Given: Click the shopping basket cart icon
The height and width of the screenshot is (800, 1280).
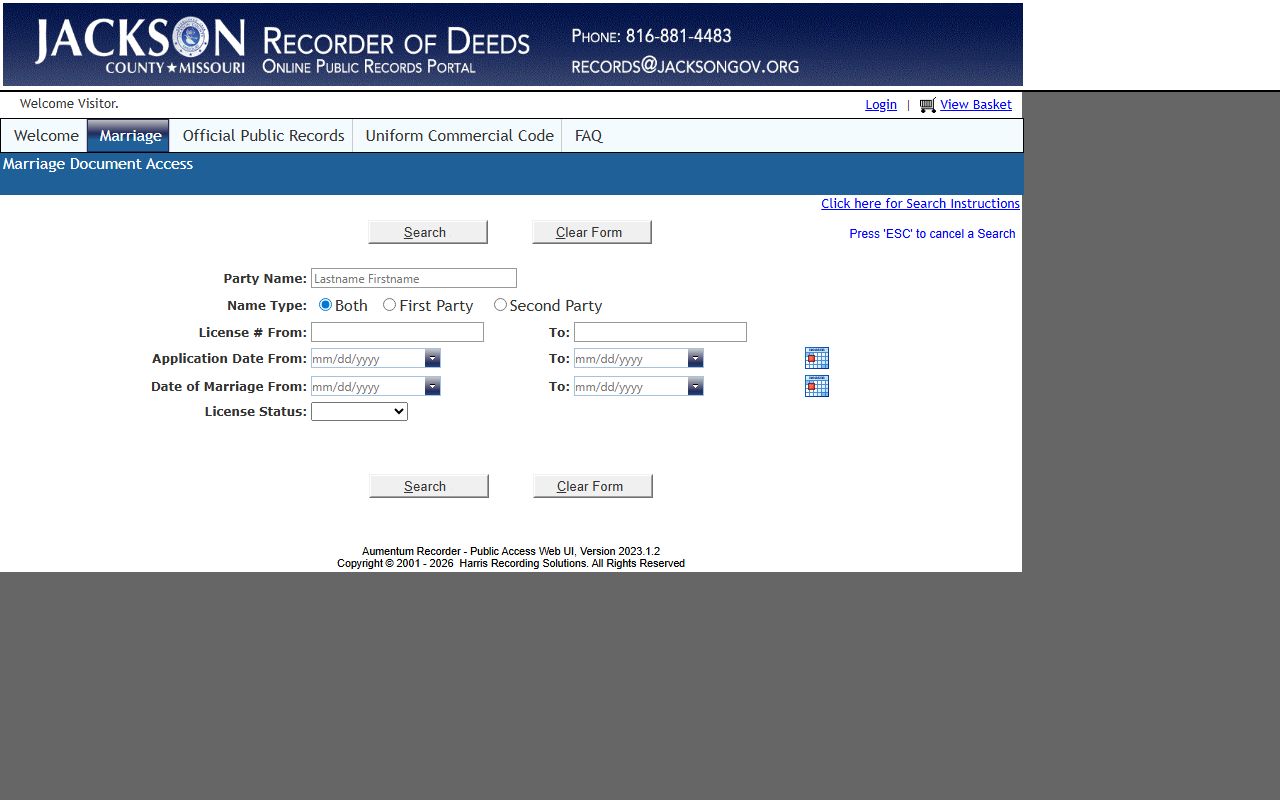Looking at the screenshot, I should click(x=927, y=105).
